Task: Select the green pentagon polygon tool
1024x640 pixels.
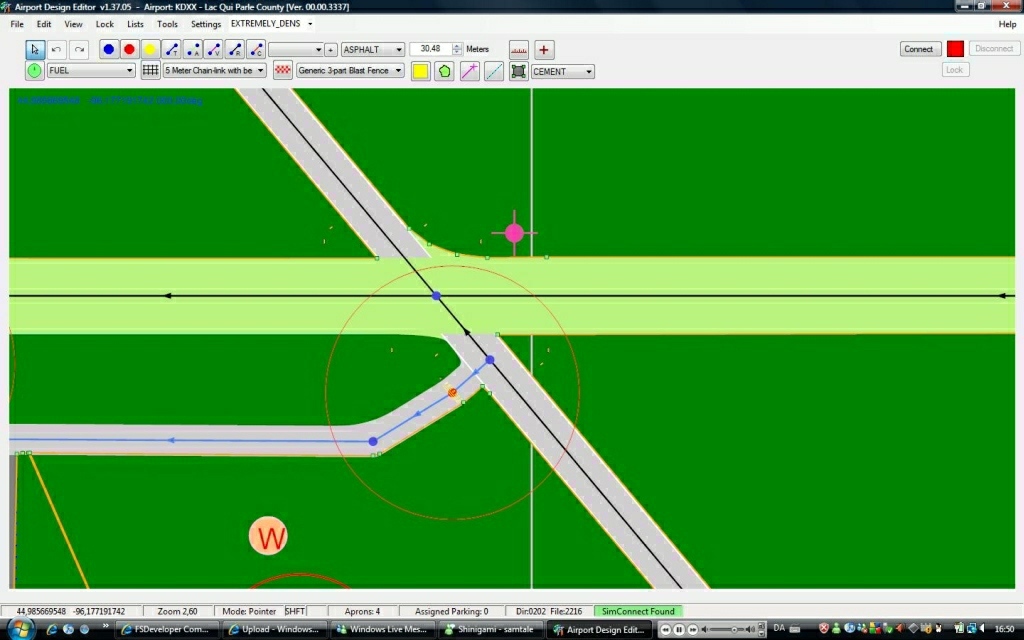Action: [x=444, y=71]
